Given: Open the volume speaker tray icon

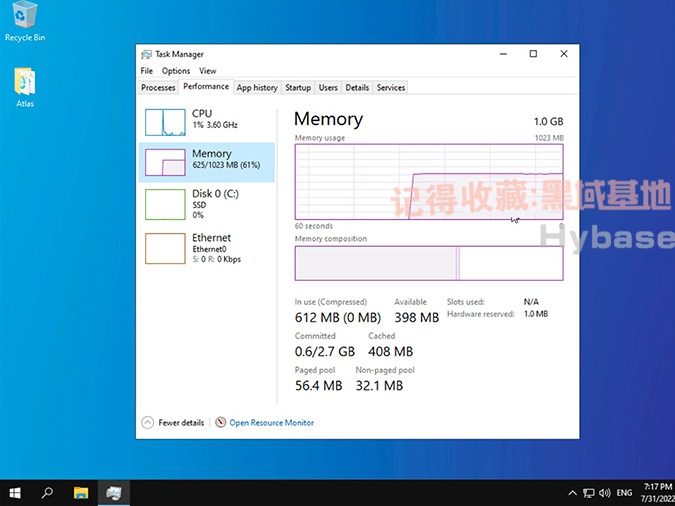Looking at the screenshot, I should (x=604, y=493).
